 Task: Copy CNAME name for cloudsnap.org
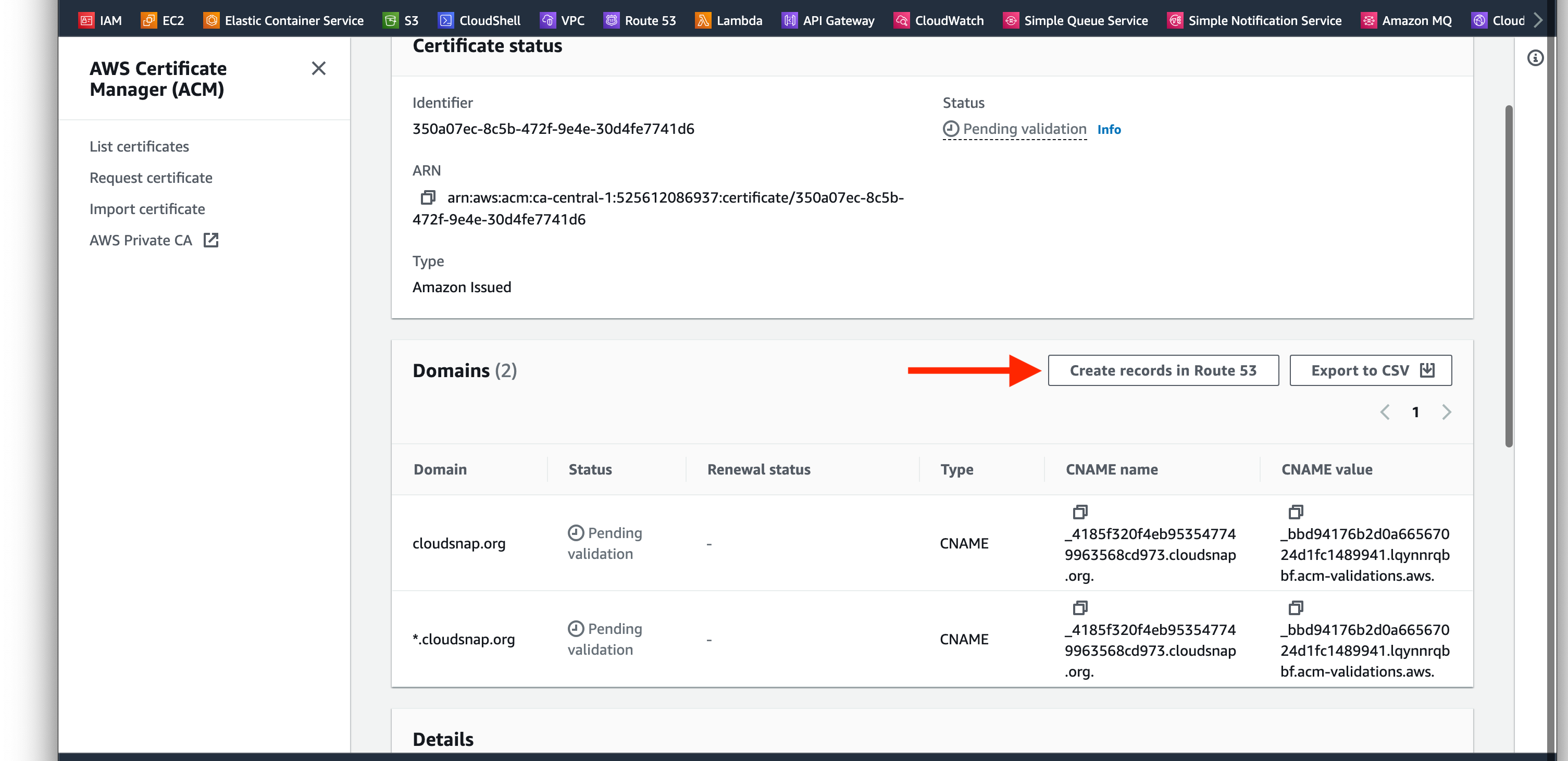(x=1080, y=512)
